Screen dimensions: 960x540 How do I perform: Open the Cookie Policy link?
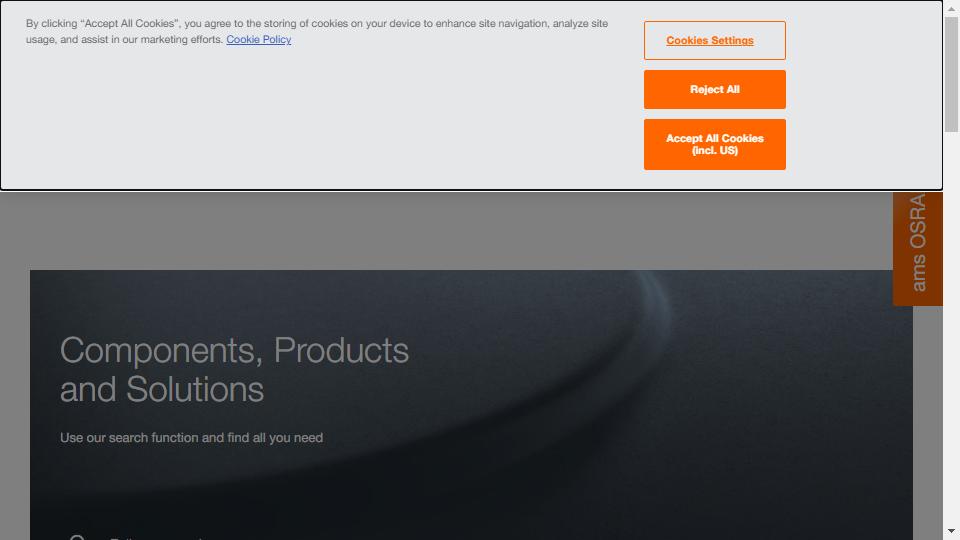pos(258,39)
